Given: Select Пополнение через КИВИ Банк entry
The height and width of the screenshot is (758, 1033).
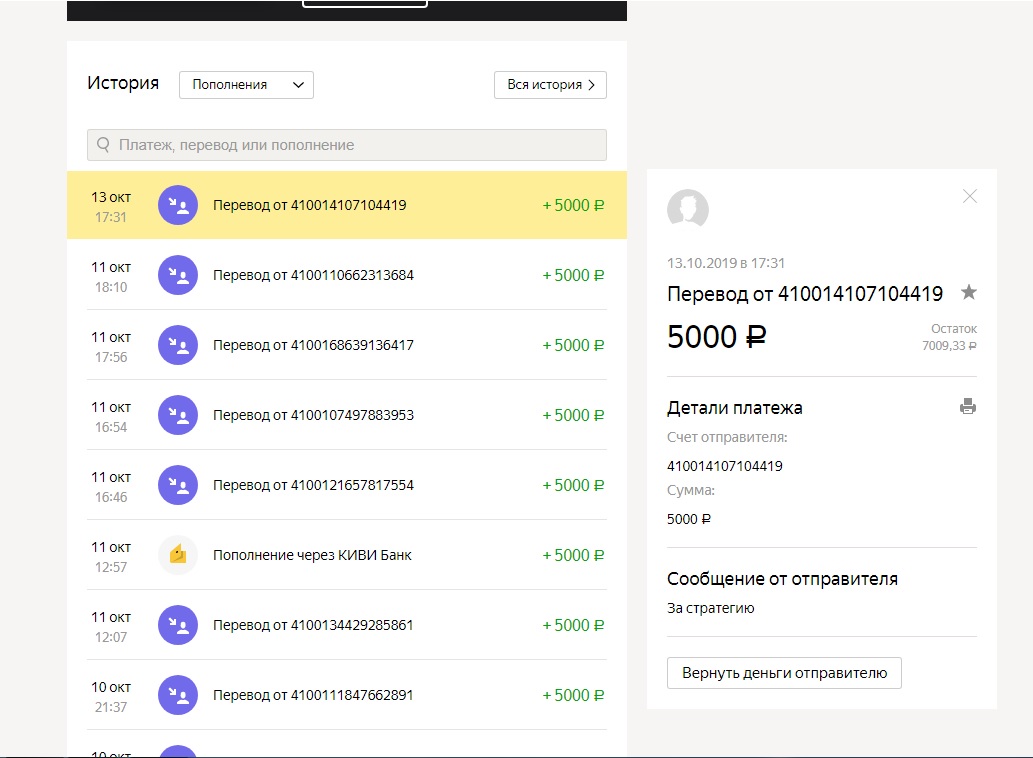Looking at the screenshot, I should [347, 555].
